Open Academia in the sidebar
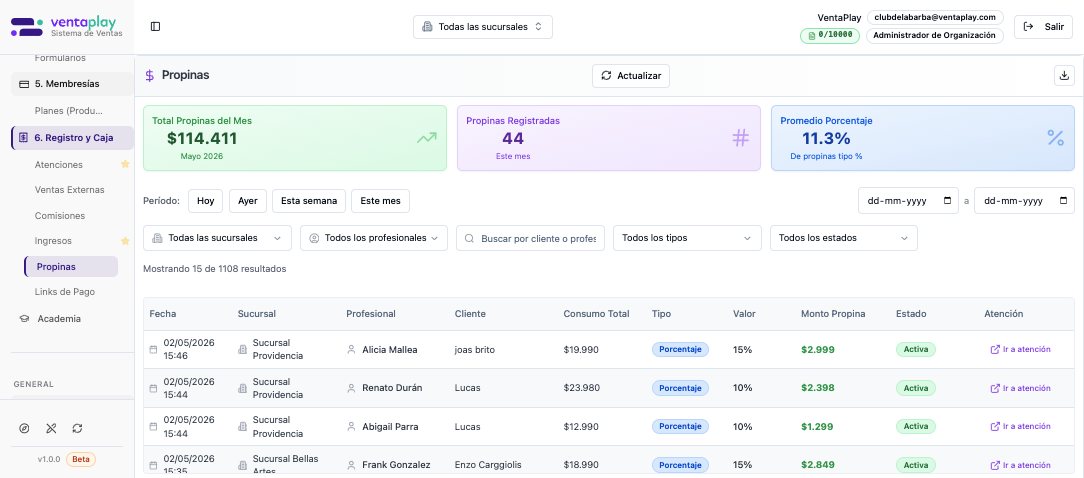The width and height of the screenshot is (1084, 478). [59, 319]
